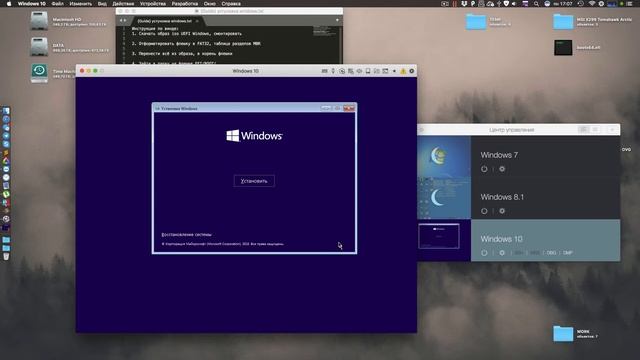Click the small arrow dropdown in VM toolbar
This screenshot has width=640, height=360.
[394, 71]
